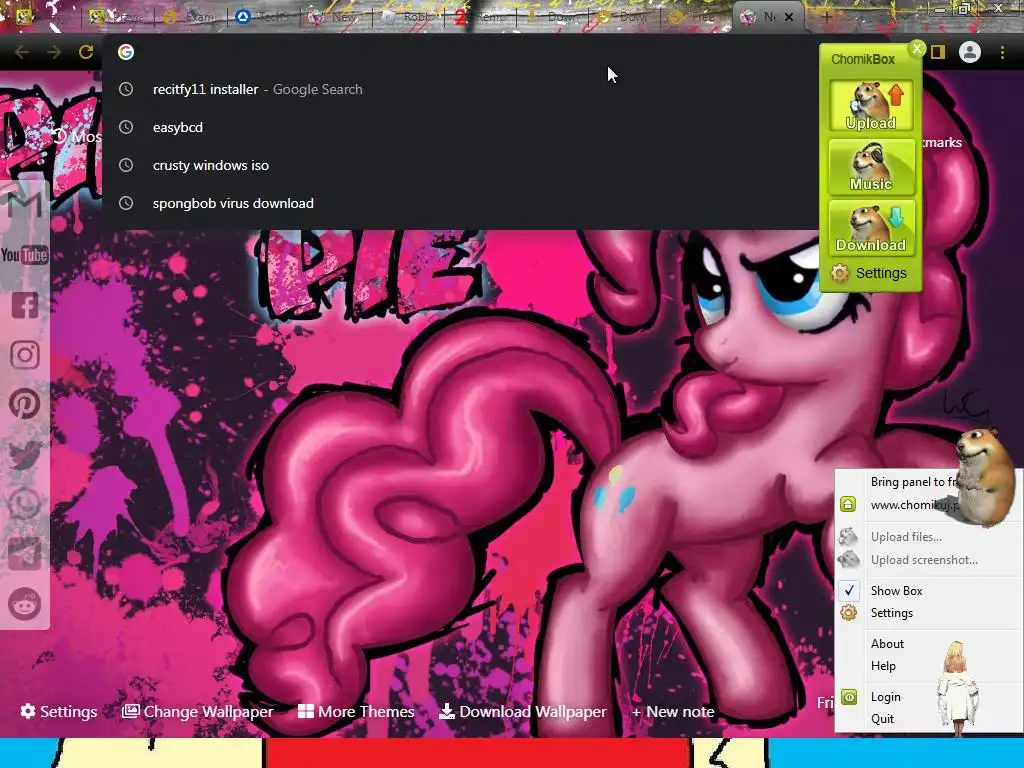Switch to the 'Exam' tab
Screen dimensions: 1024x768
[x=191, y=17]
